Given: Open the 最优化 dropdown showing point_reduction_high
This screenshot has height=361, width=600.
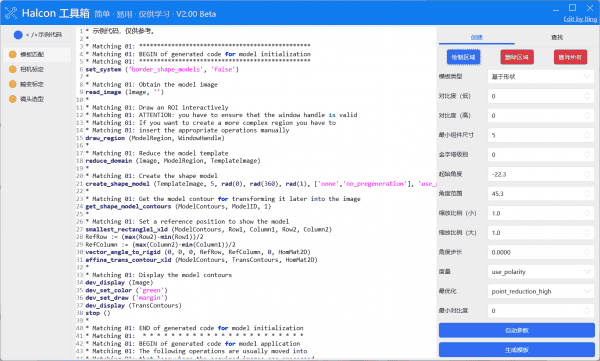Looking at the screenshot, I should pyautogui.click(x=541, y=291).
